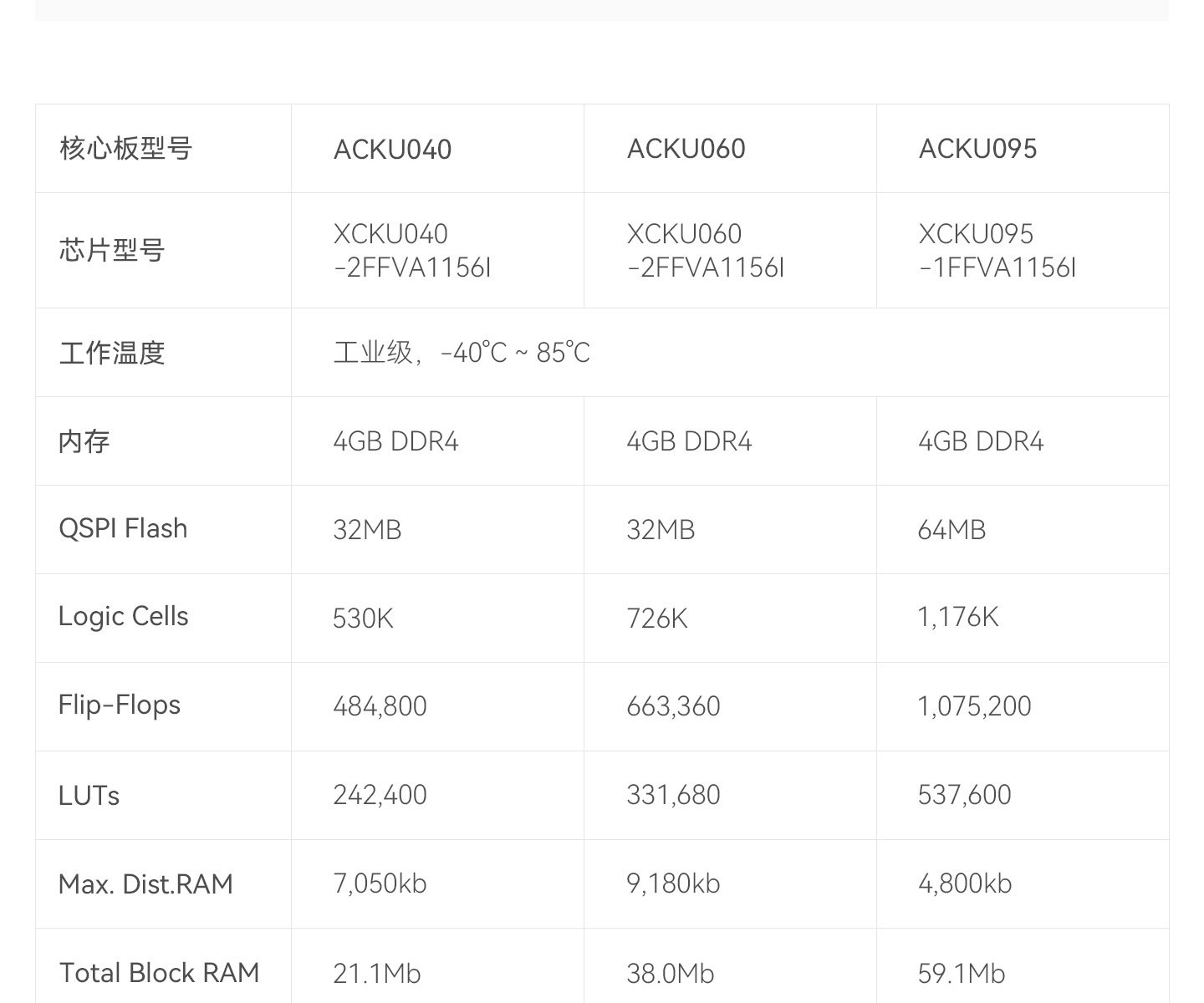The width and height of the screenshot is (1204, 1003).
Task: Click the Total Block RAM row label
Action: tap(159, 973)
